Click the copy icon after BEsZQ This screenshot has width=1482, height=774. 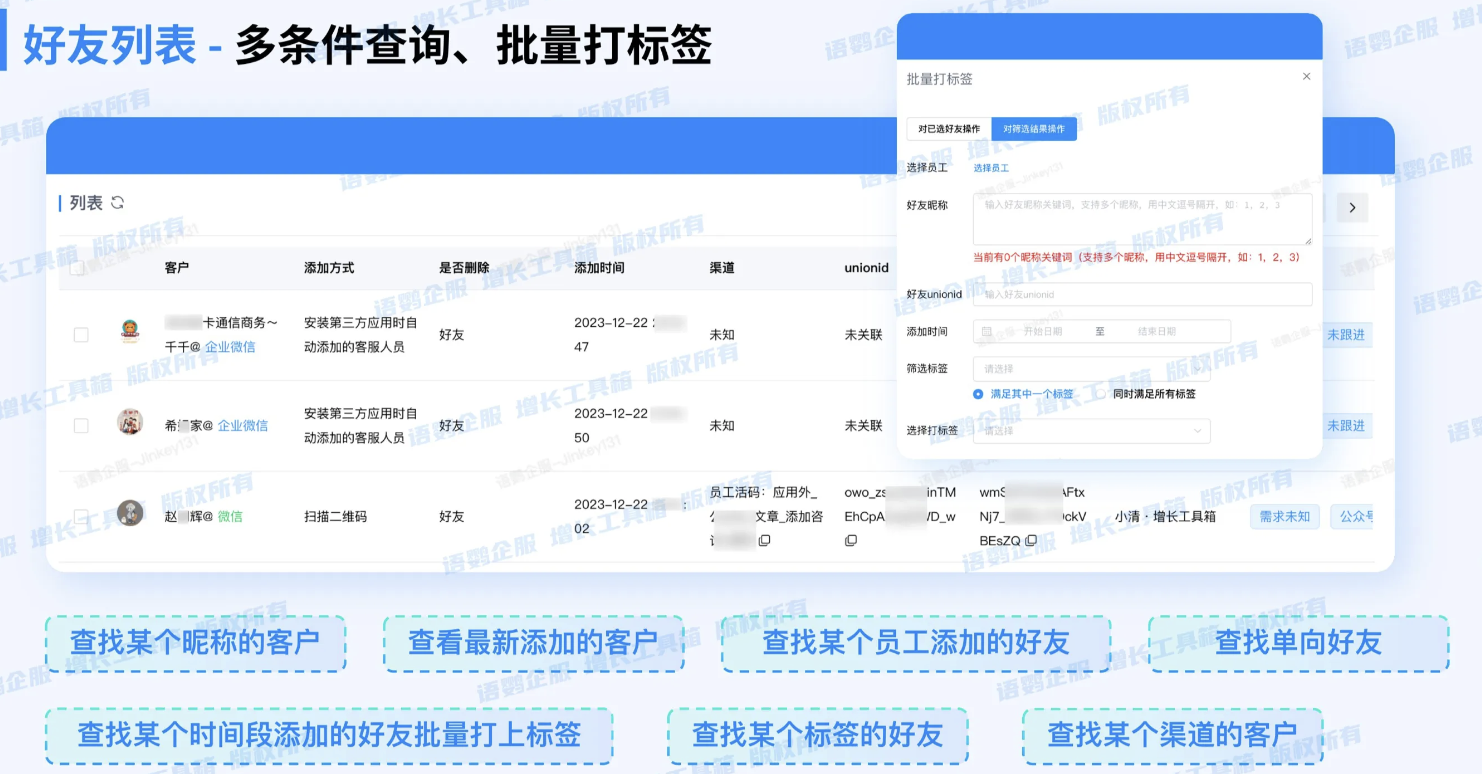click(1030, 541)
